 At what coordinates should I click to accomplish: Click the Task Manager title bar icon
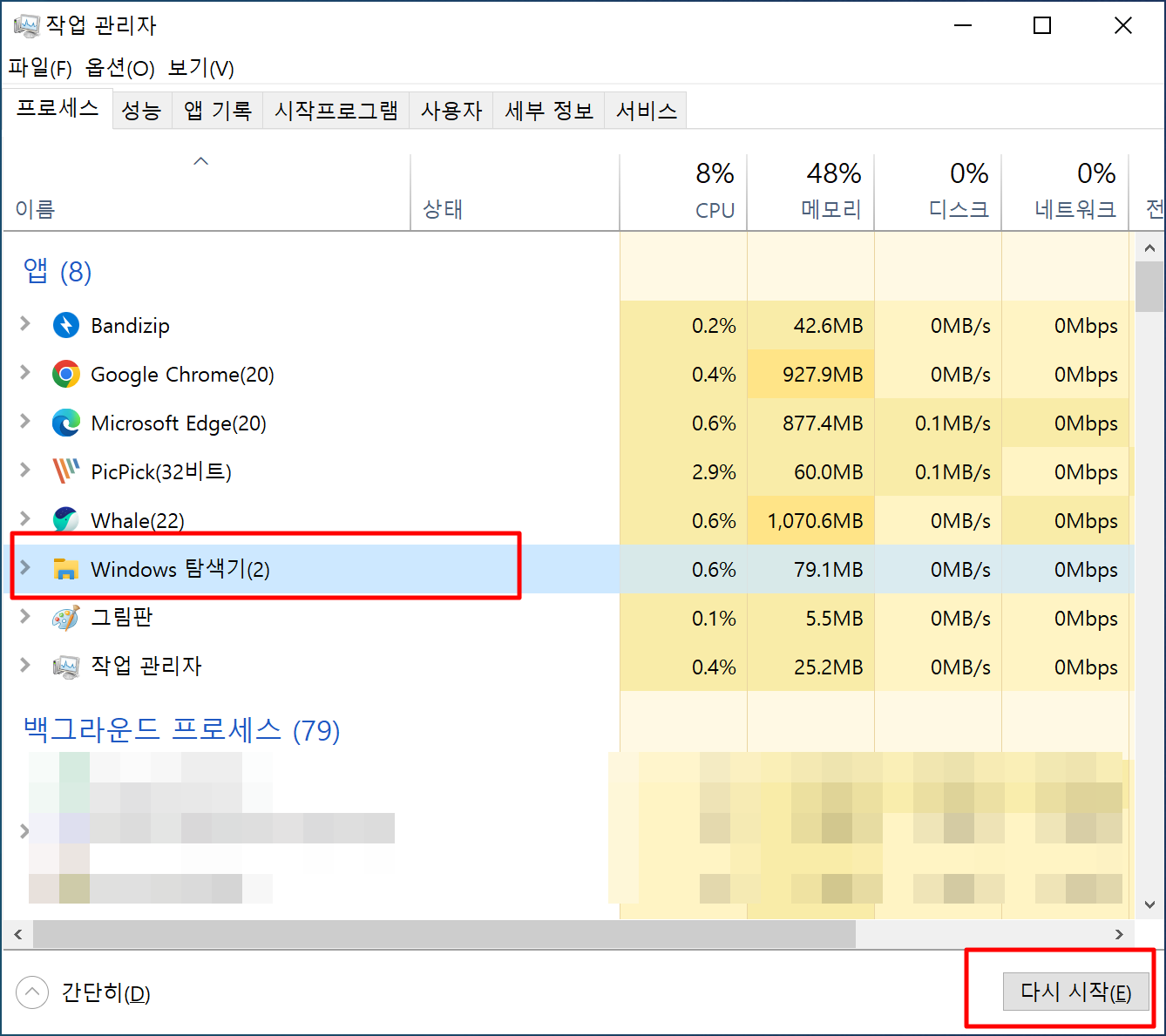pyautogui.click(x=26, y=25)
